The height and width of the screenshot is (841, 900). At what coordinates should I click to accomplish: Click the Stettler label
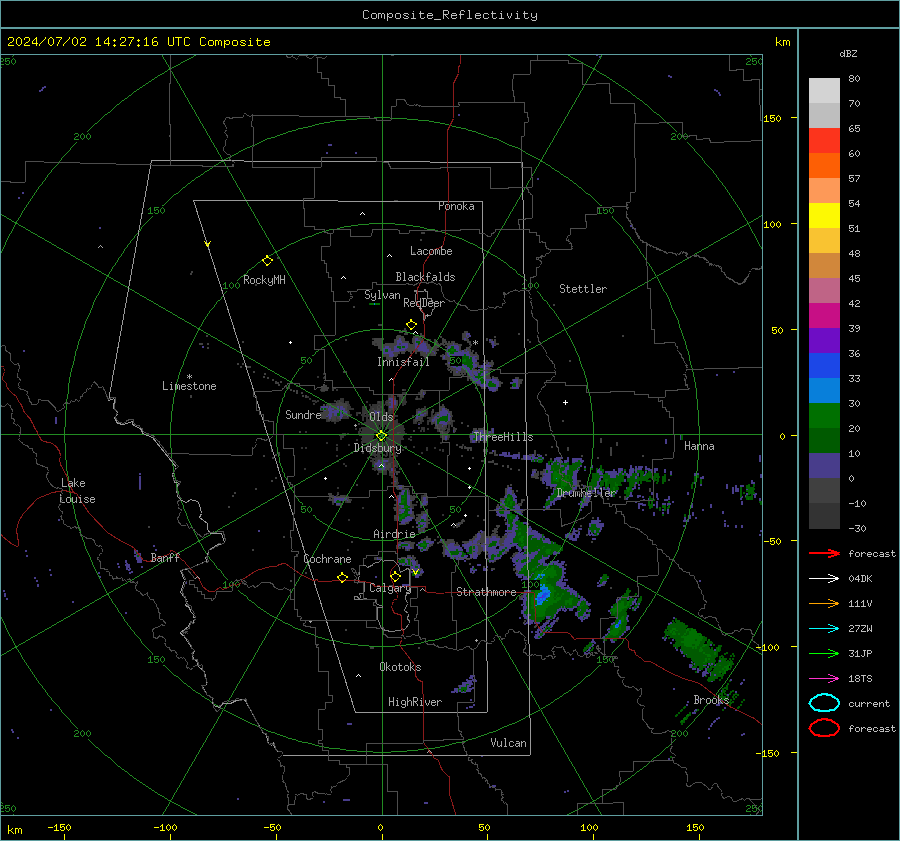point(583,289)
